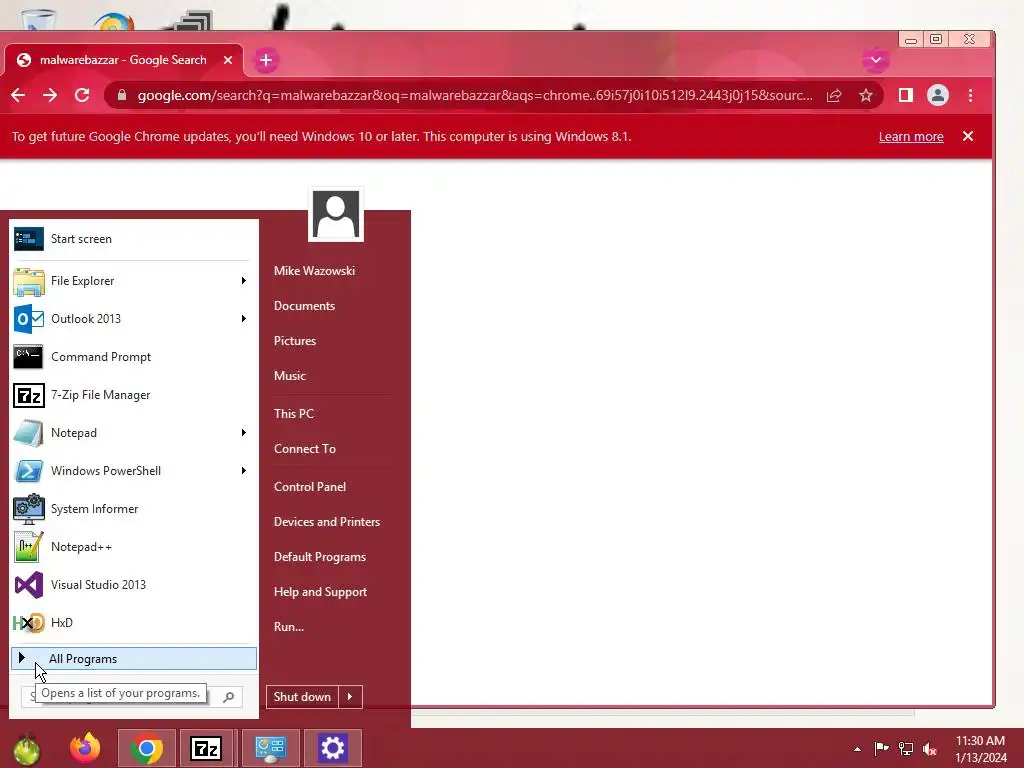Click the Chrome back arrow
This screenshot has width=1024, height=768.
18,95
